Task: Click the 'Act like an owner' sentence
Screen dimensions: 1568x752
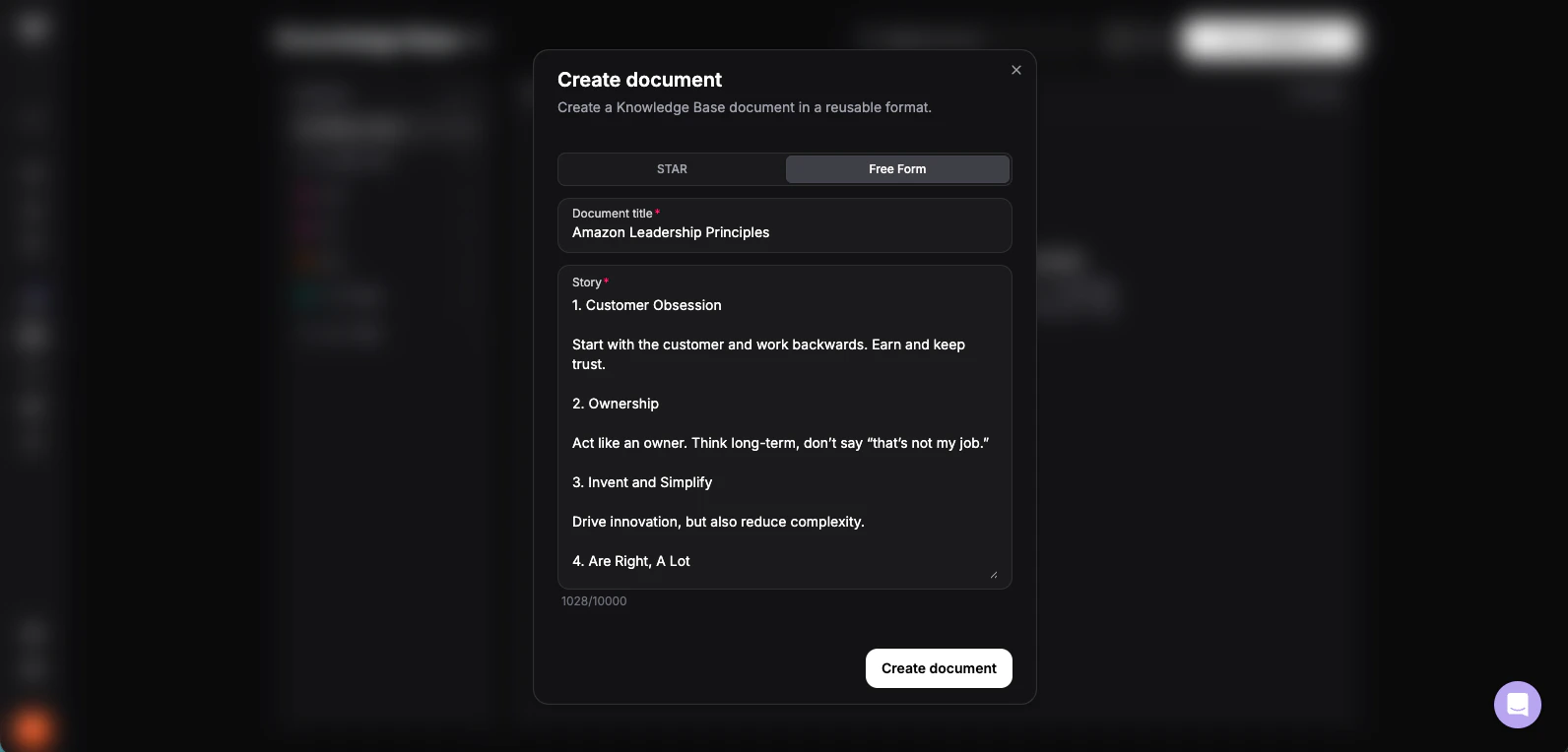Action: point(780,443)
